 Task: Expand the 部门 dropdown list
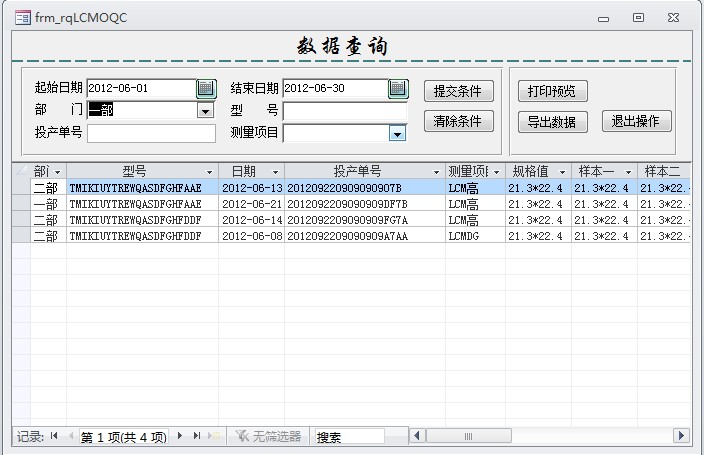(x=206, y=111)
